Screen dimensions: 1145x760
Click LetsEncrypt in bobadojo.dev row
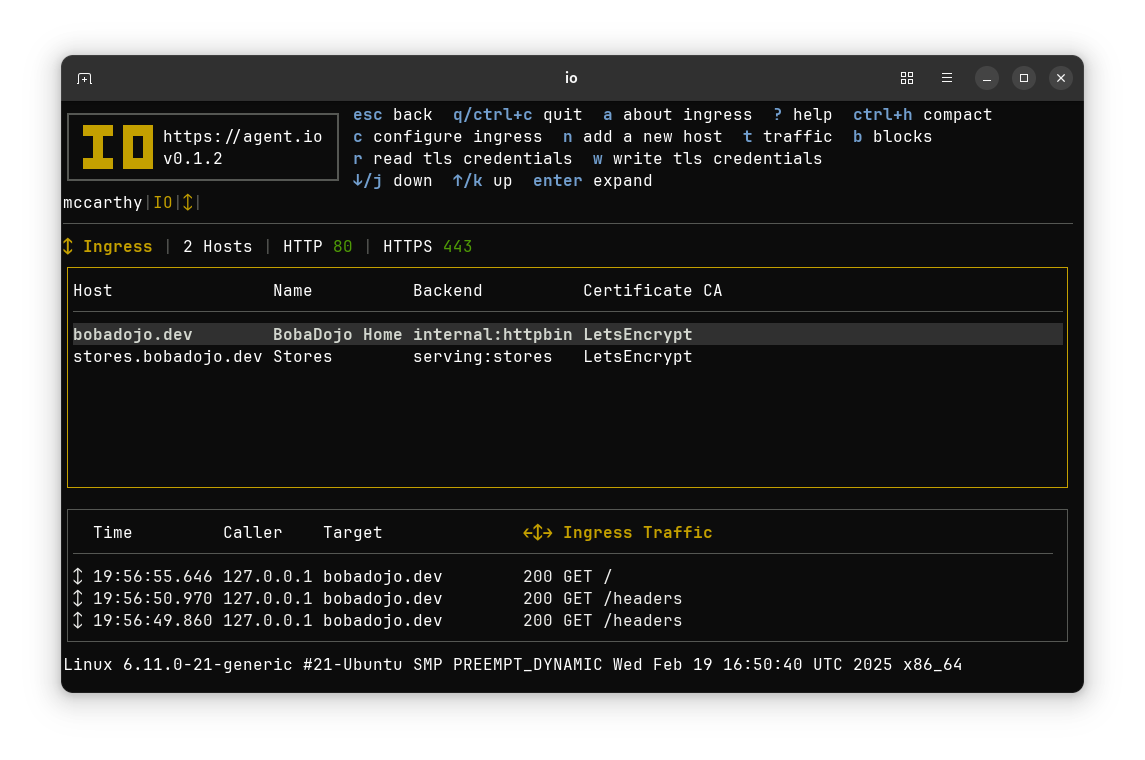(x=637, y=334)
